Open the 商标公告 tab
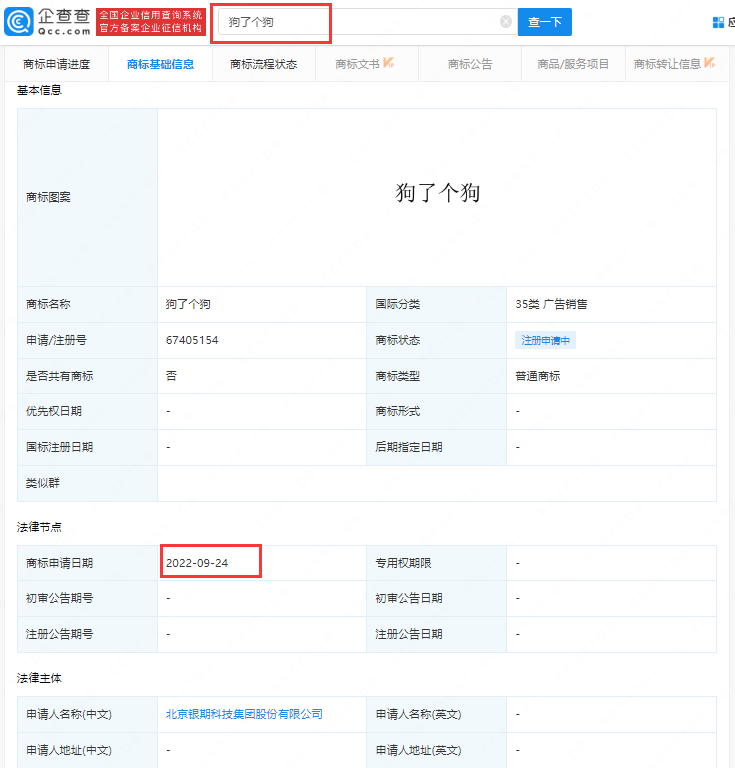Image resolution: width=735 pixels, height=768 pixels. tap(470, 64)
